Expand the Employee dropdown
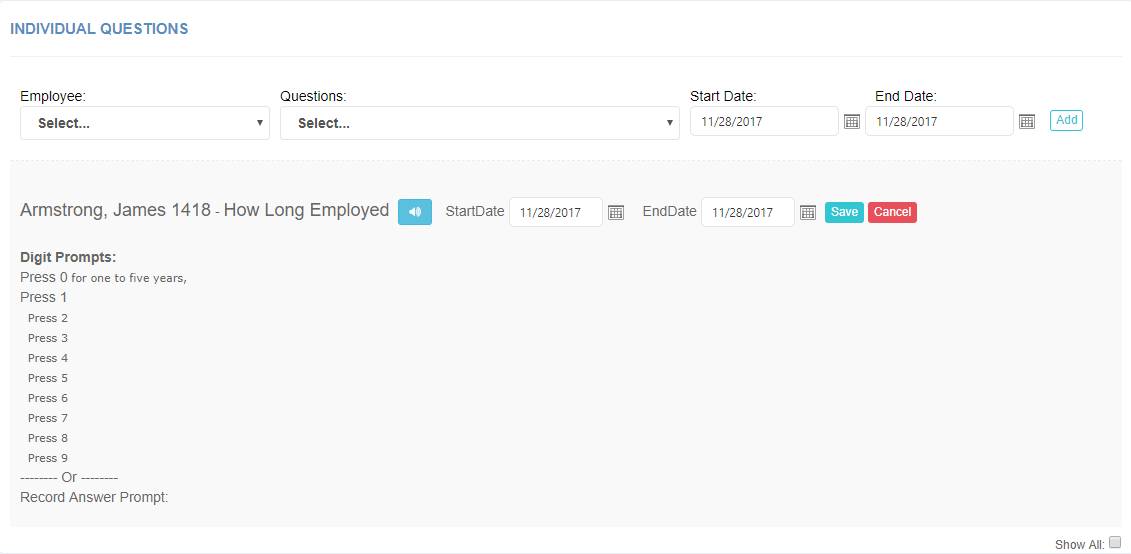This screenshot has height=554, width=1131. pos(145,123)
